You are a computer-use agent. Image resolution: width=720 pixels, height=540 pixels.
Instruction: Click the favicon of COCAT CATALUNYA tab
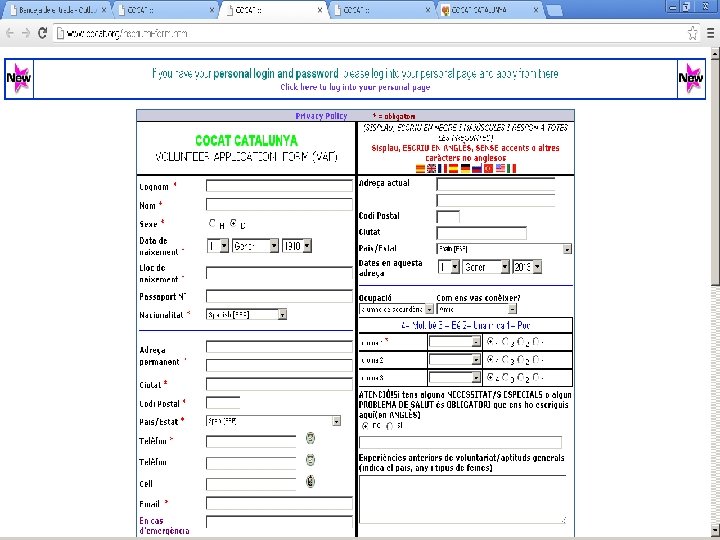[445, 10]
